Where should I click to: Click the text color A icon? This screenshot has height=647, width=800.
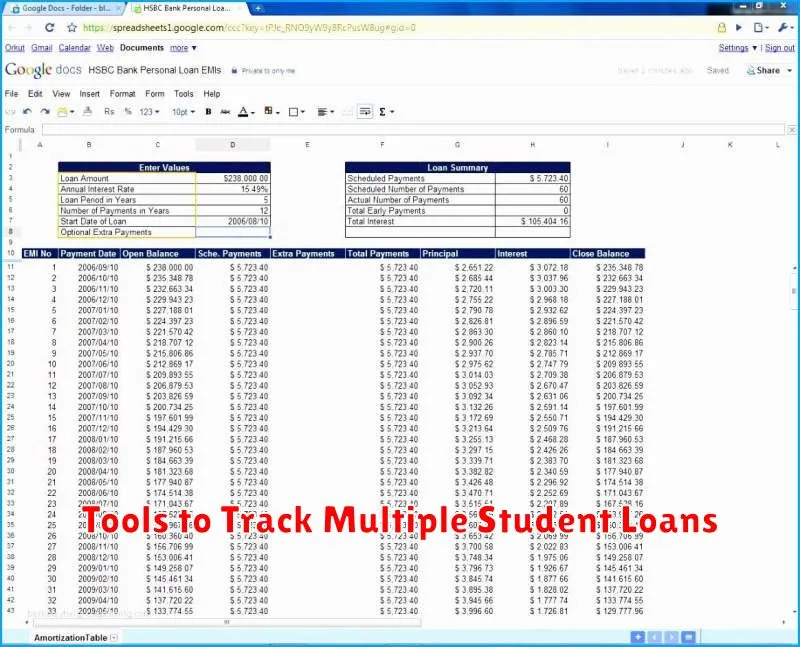(x=243, y=112)
